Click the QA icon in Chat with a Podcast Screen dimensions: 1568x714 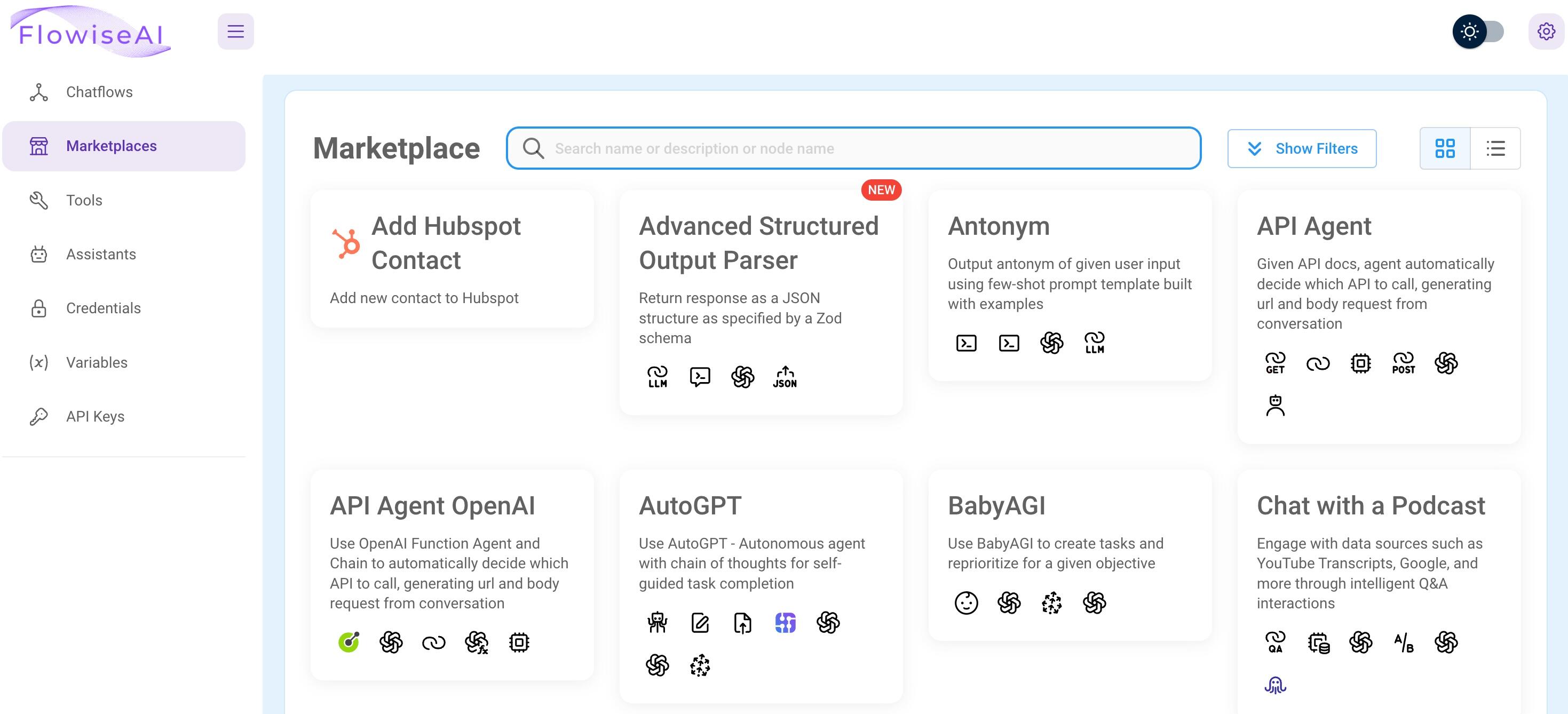click(x=1275, y=643)
